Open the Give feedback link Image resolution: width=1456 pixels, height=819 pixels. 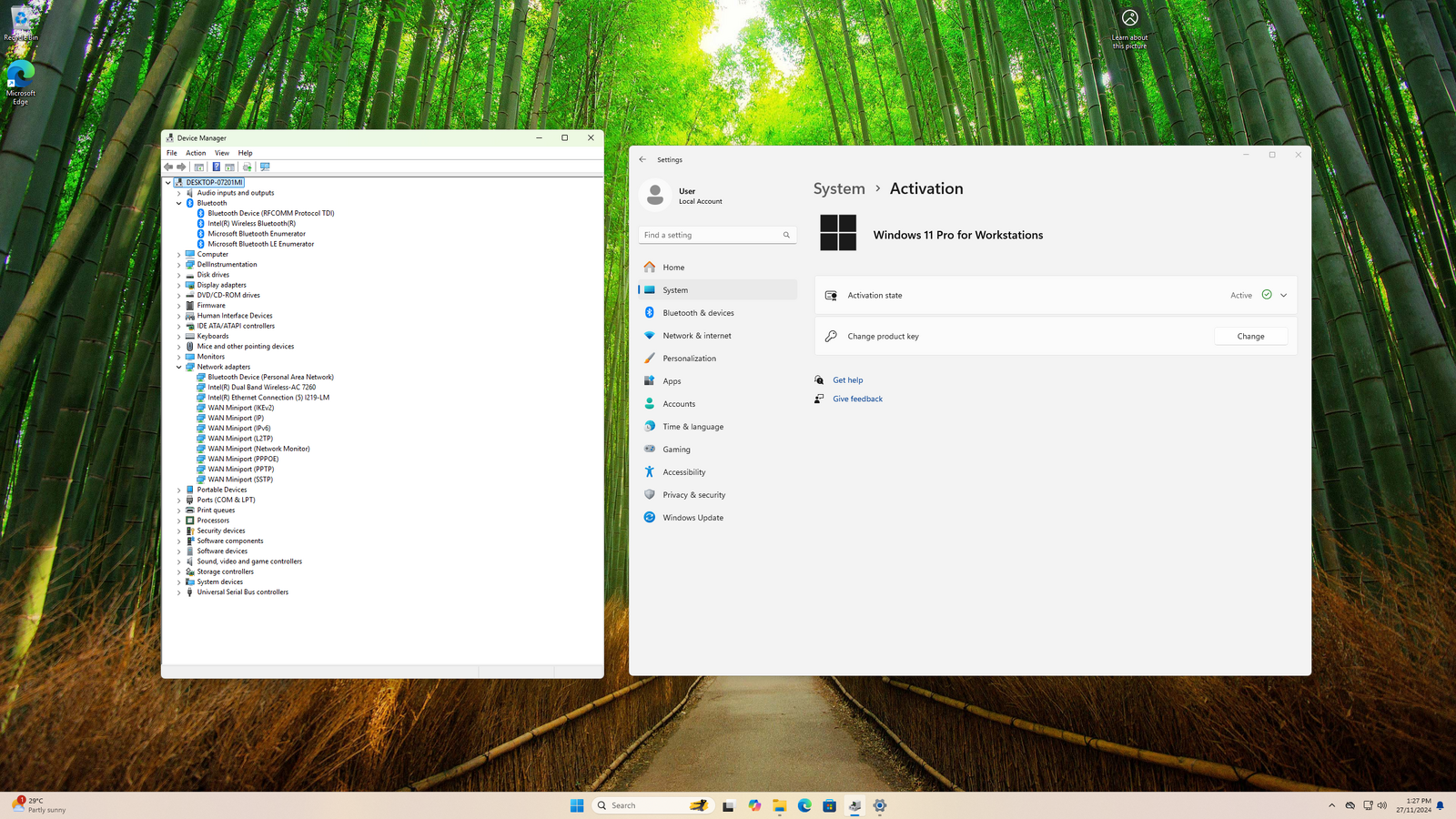point(857,399)
